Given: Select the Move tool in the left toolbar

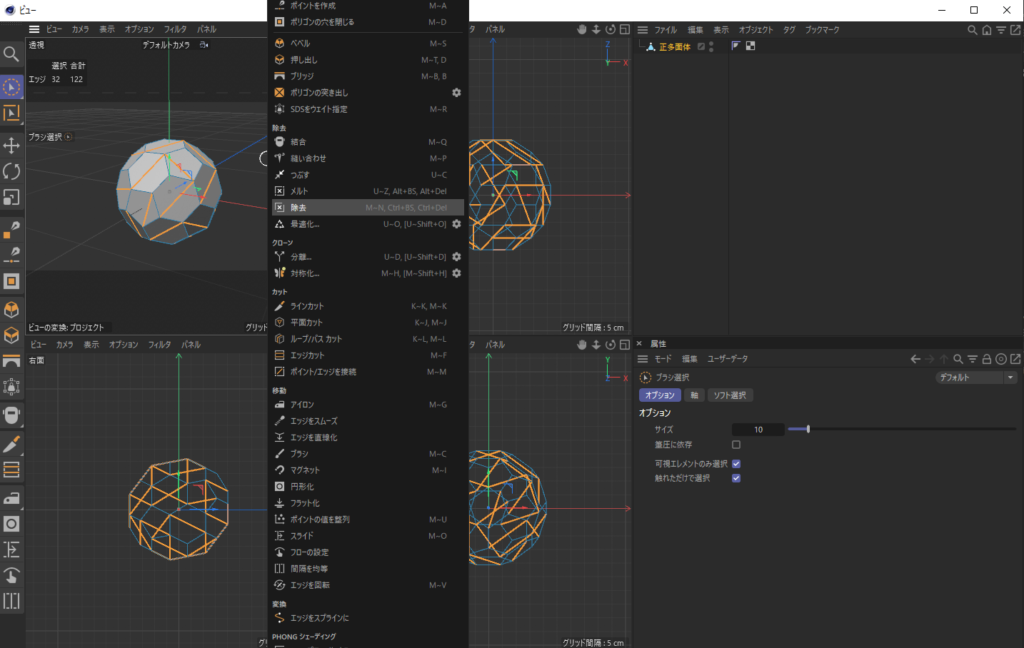Looking at the screenshot, I should (13, 145).
